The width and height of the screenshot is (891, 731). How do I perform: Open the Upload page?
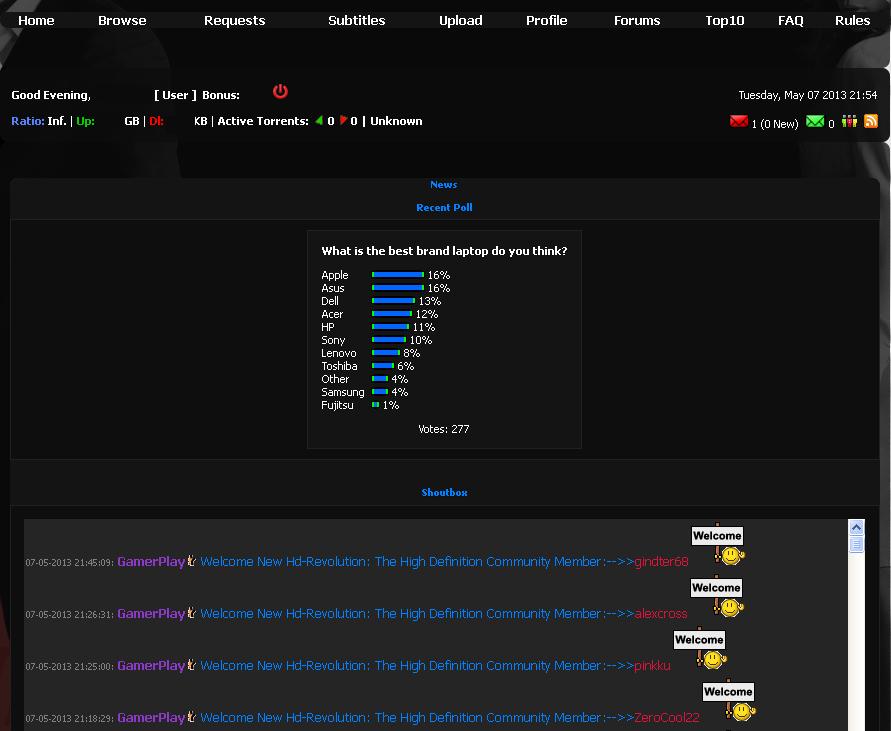461,20
